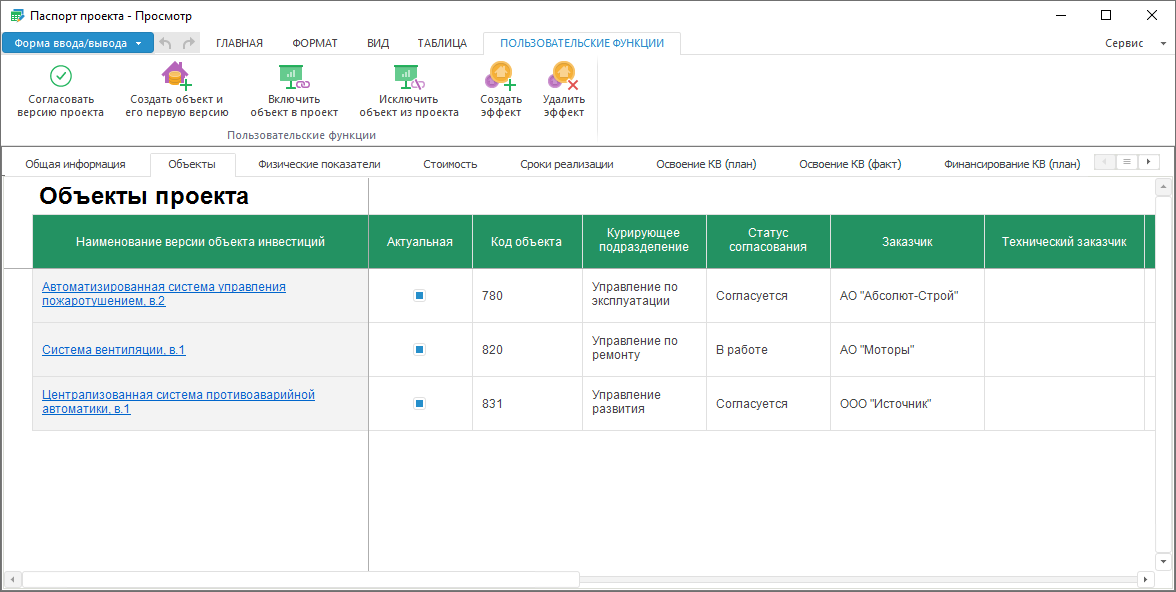Click the Включить объект в проект icon

(x=293, y=76)
